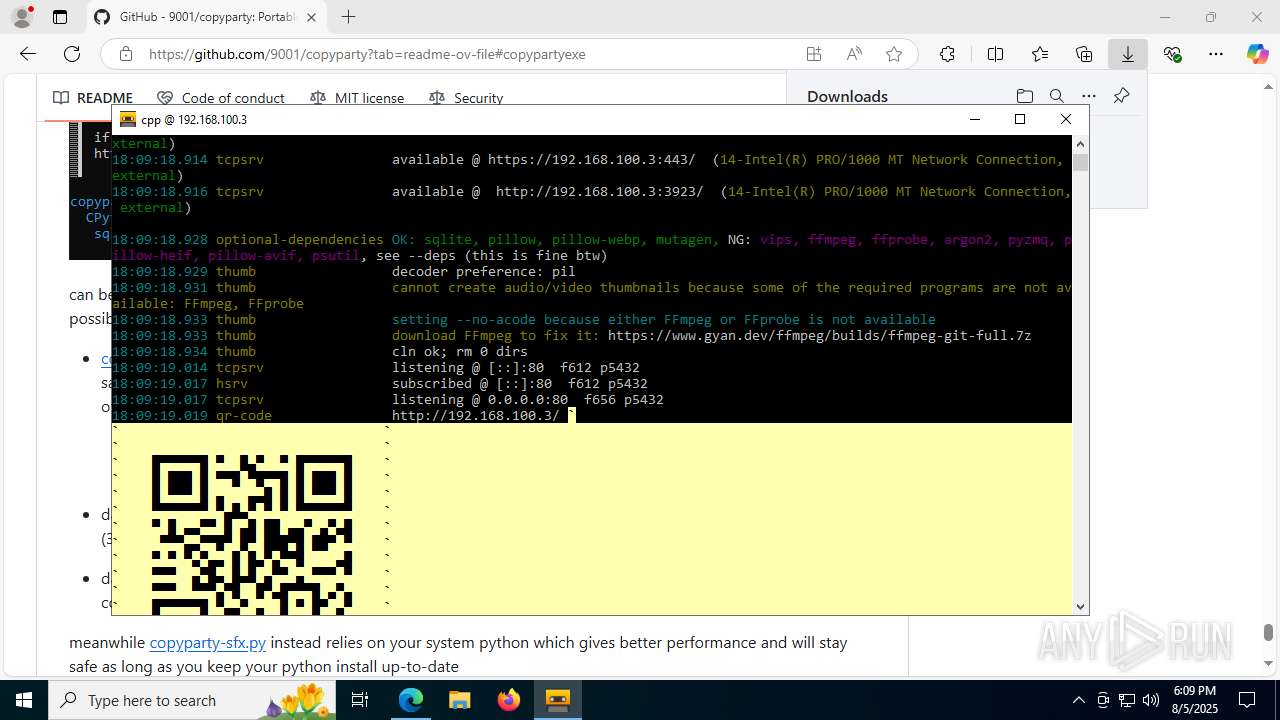
Task: Open volume control tray icon
Action: (1151, 700)
